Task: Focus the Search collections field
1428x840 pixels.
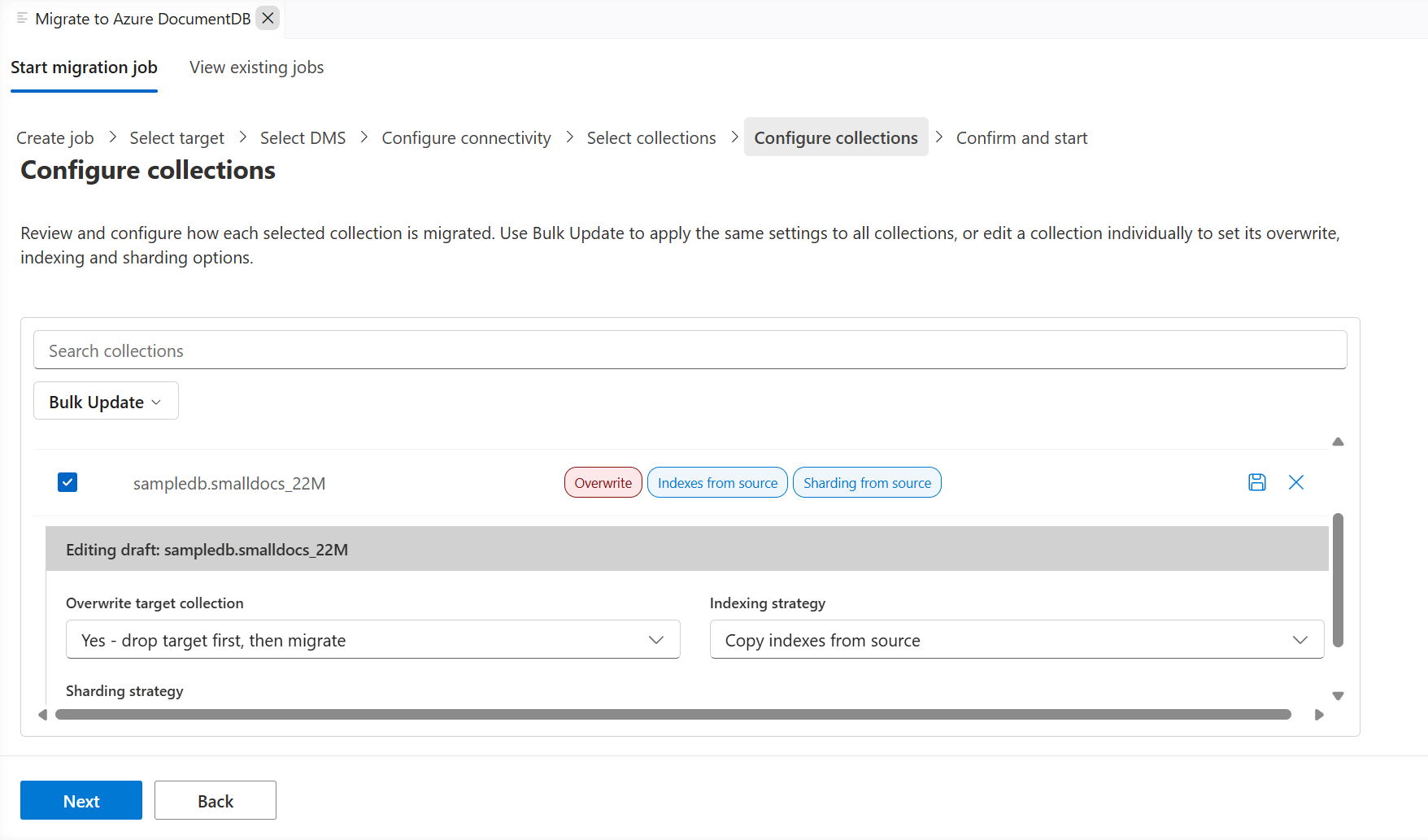Action: click(690, 350)
